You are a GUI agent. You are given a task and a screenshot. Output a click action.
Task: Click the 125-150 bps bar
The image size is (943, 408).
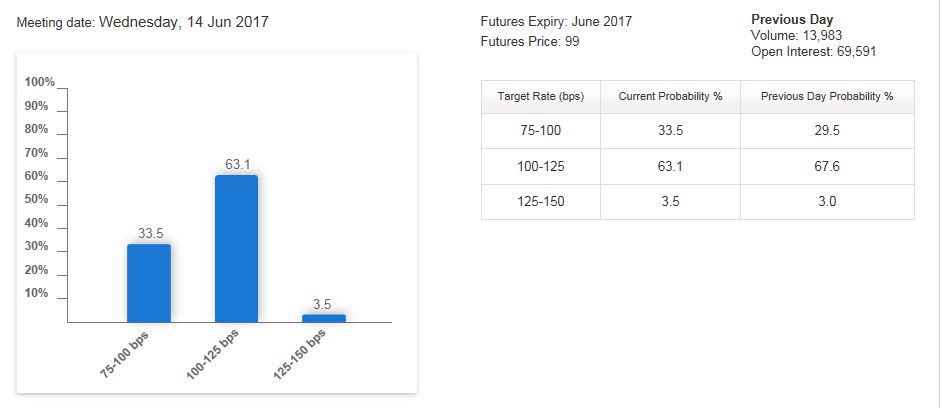coord(324,318)
